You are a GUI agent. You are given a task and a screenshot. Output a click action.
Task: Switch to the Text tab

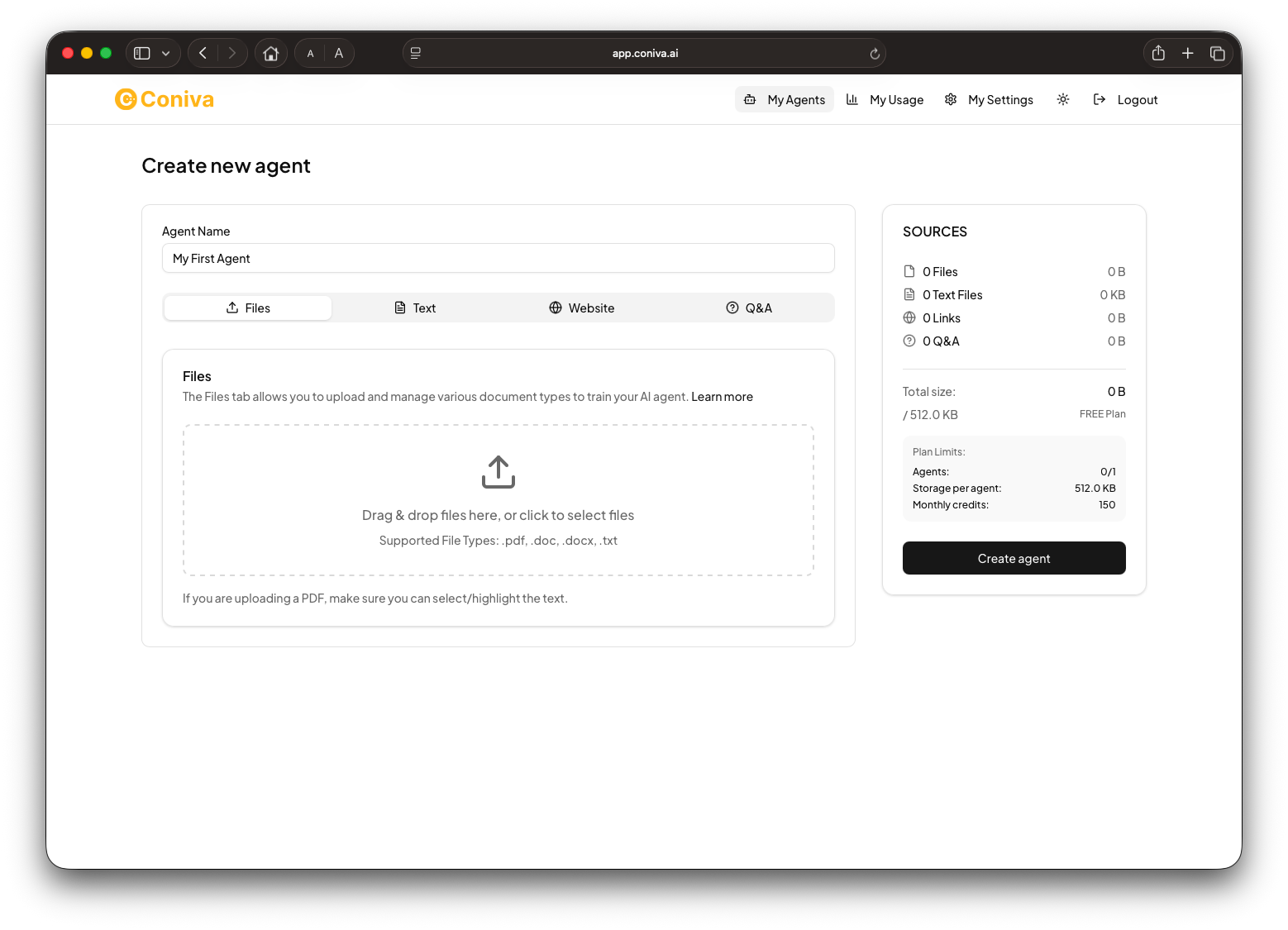tap(414, 308)
